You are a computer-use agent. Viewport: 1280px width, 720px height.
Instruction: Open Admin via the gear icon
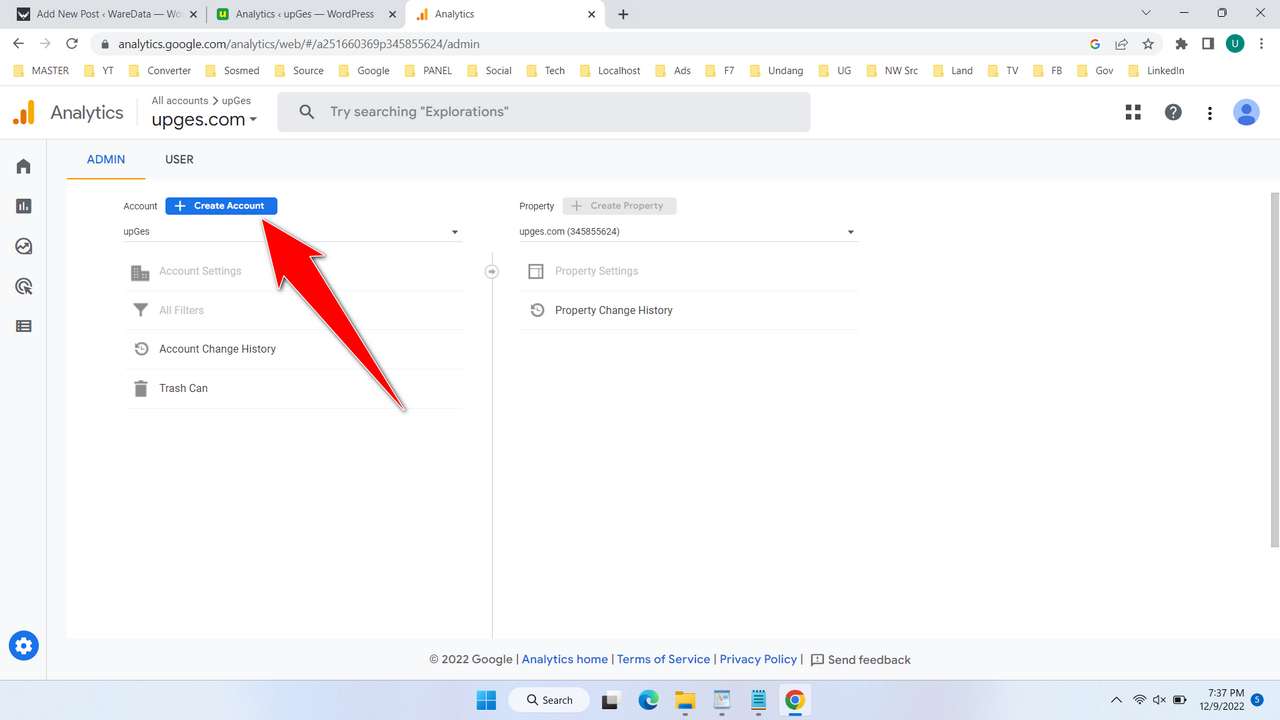23,645
